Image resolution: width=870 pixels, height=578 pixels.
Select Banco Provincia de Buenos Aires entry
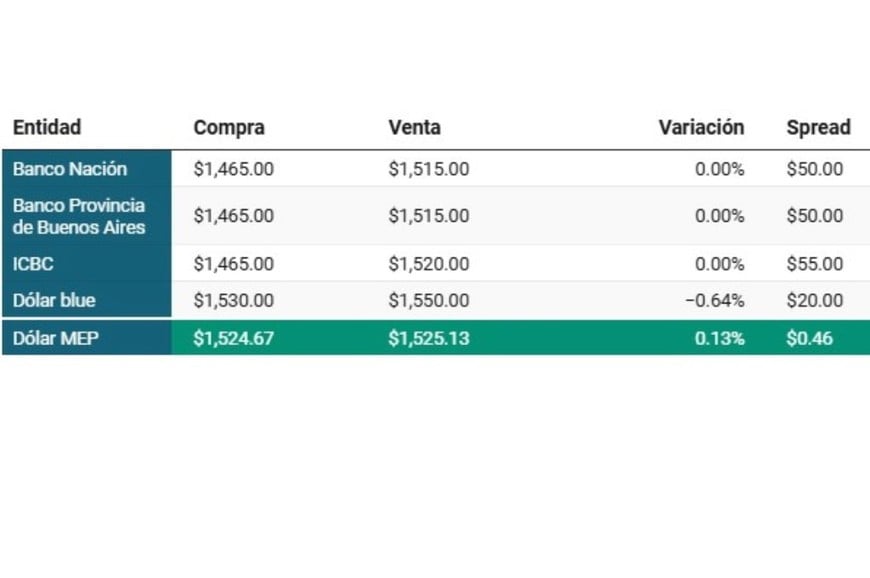[x=79, y=216]
